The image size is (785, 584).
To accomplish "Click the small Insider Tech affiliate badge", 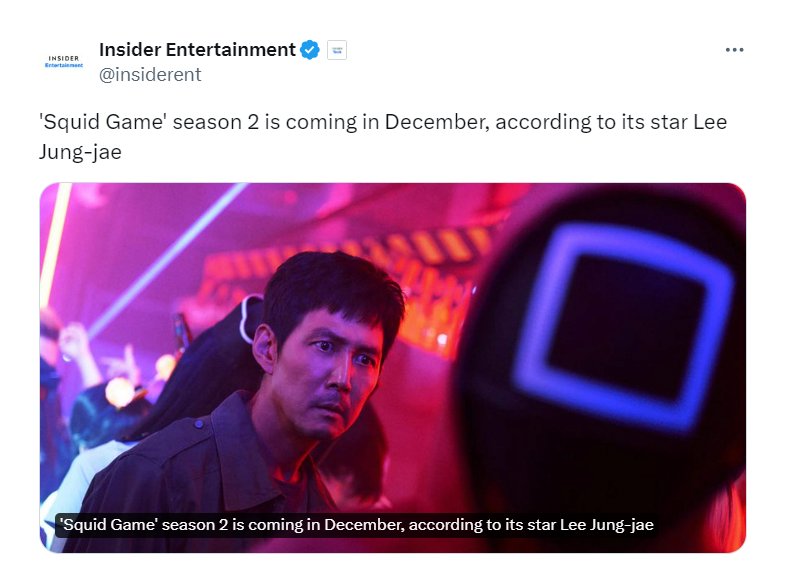I will pyautogui.click(x=337, y=50).
